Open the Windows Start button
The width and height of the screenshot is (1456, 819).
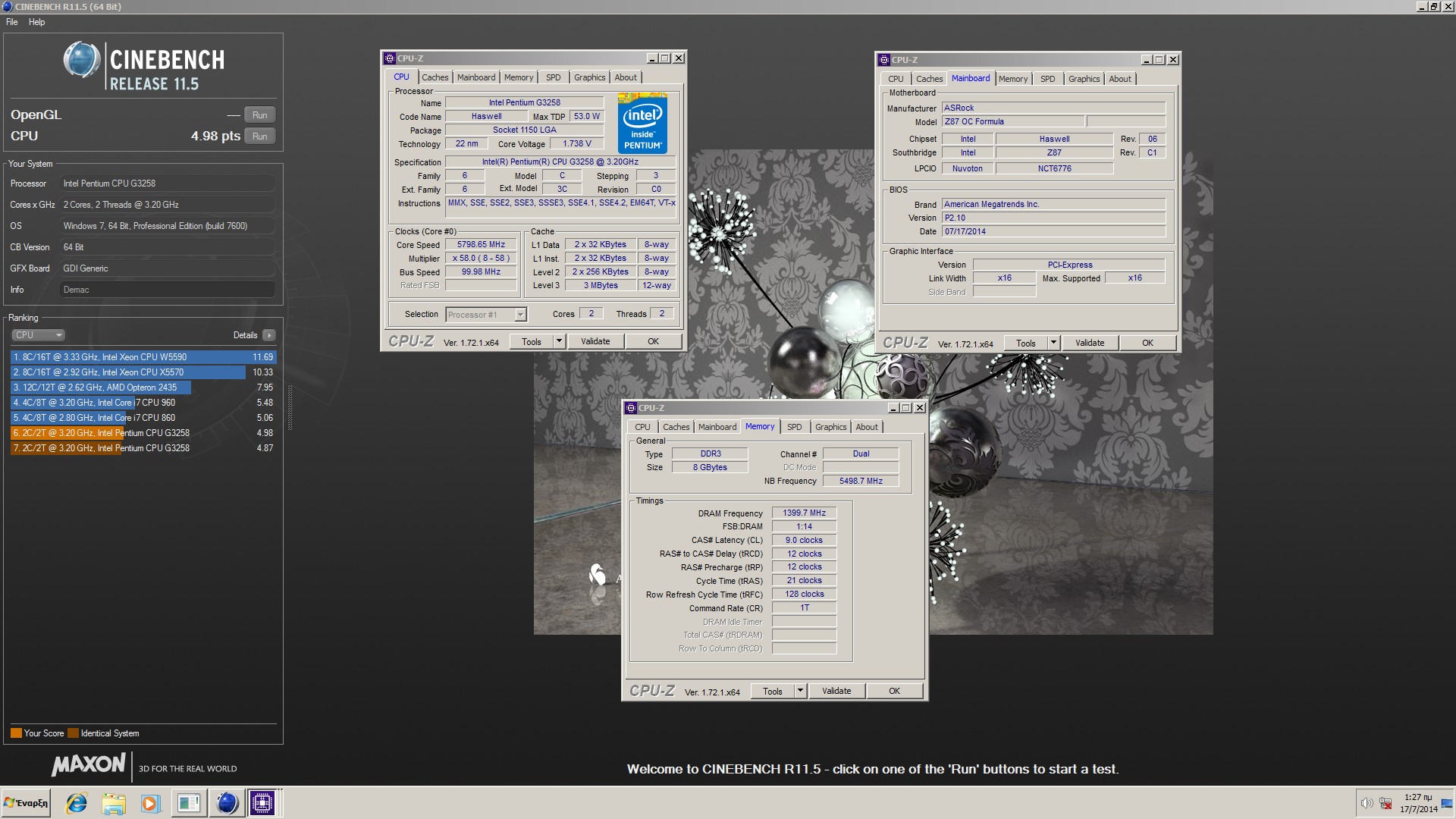[x=26, y=803]
